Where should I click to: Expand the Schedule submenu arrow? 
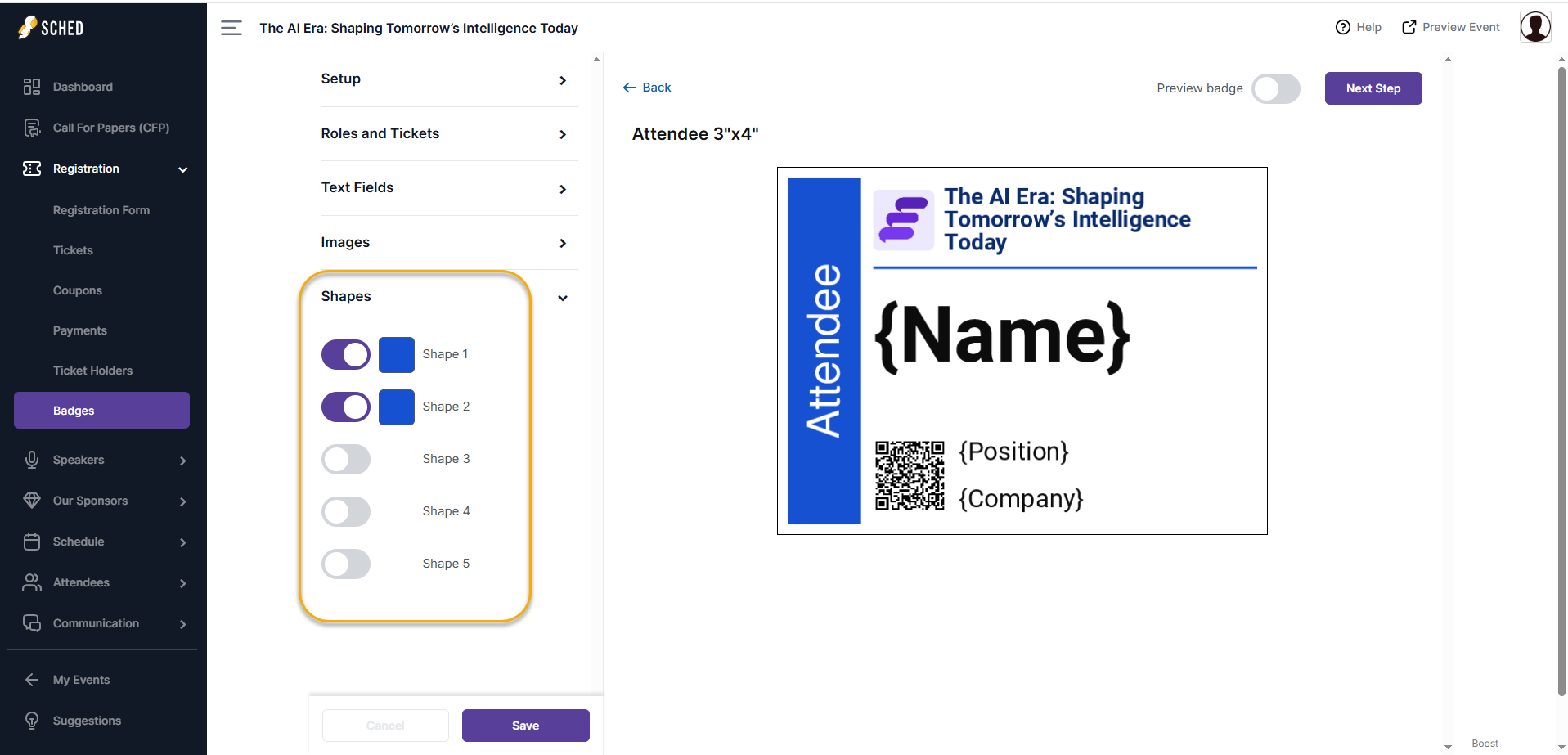183,542
